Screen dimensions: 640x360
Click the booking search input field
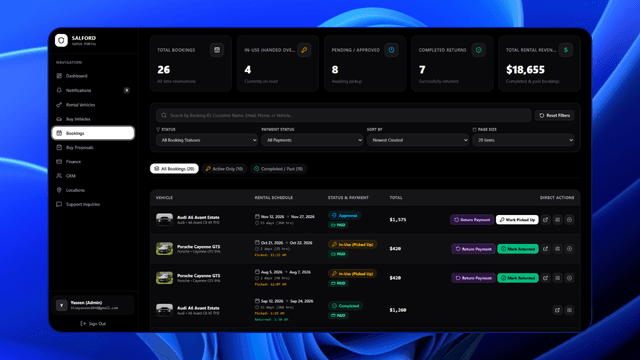pos(343,116)
